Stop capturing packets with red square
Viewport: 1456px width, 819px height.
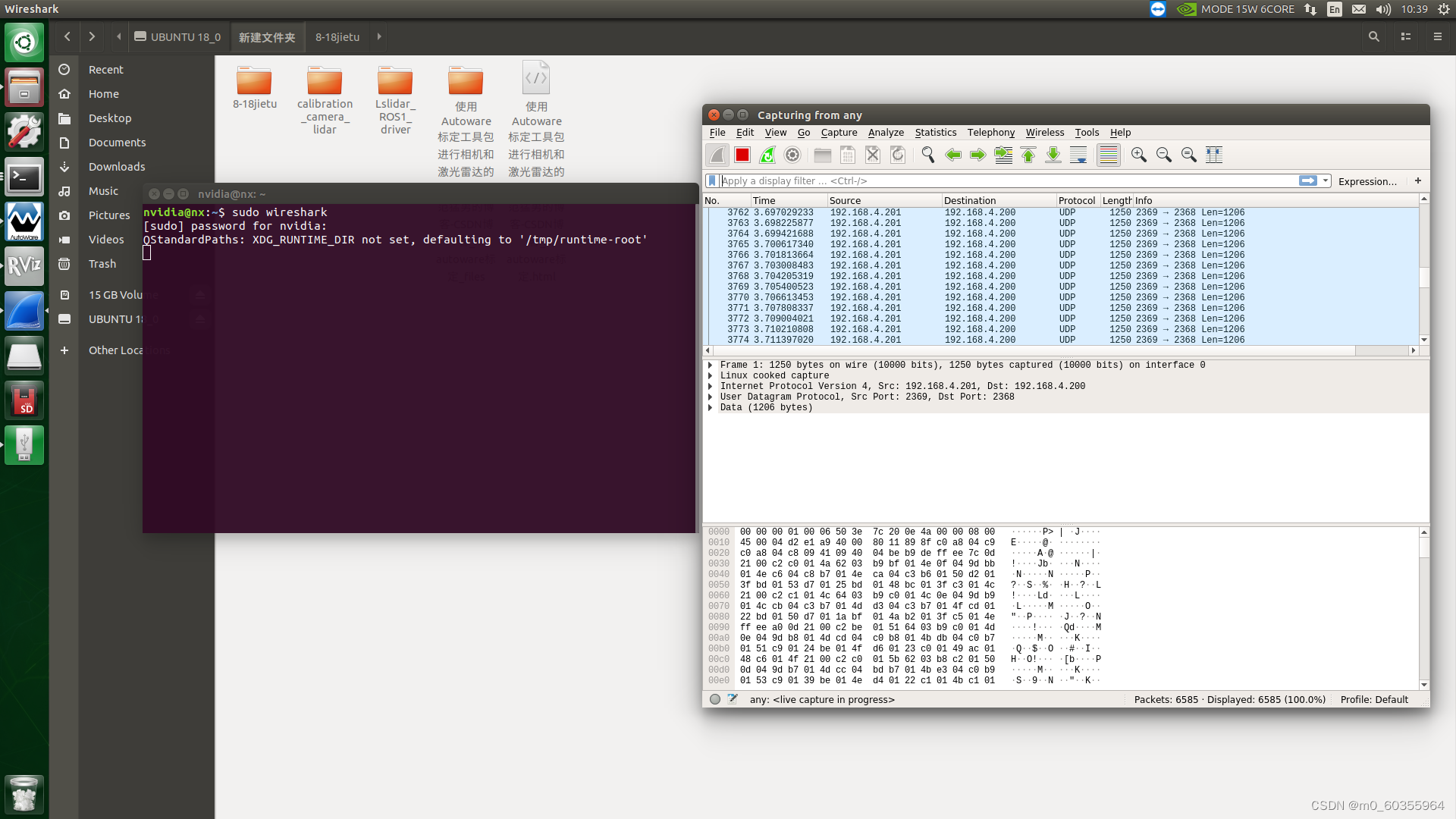pos(742,155)
